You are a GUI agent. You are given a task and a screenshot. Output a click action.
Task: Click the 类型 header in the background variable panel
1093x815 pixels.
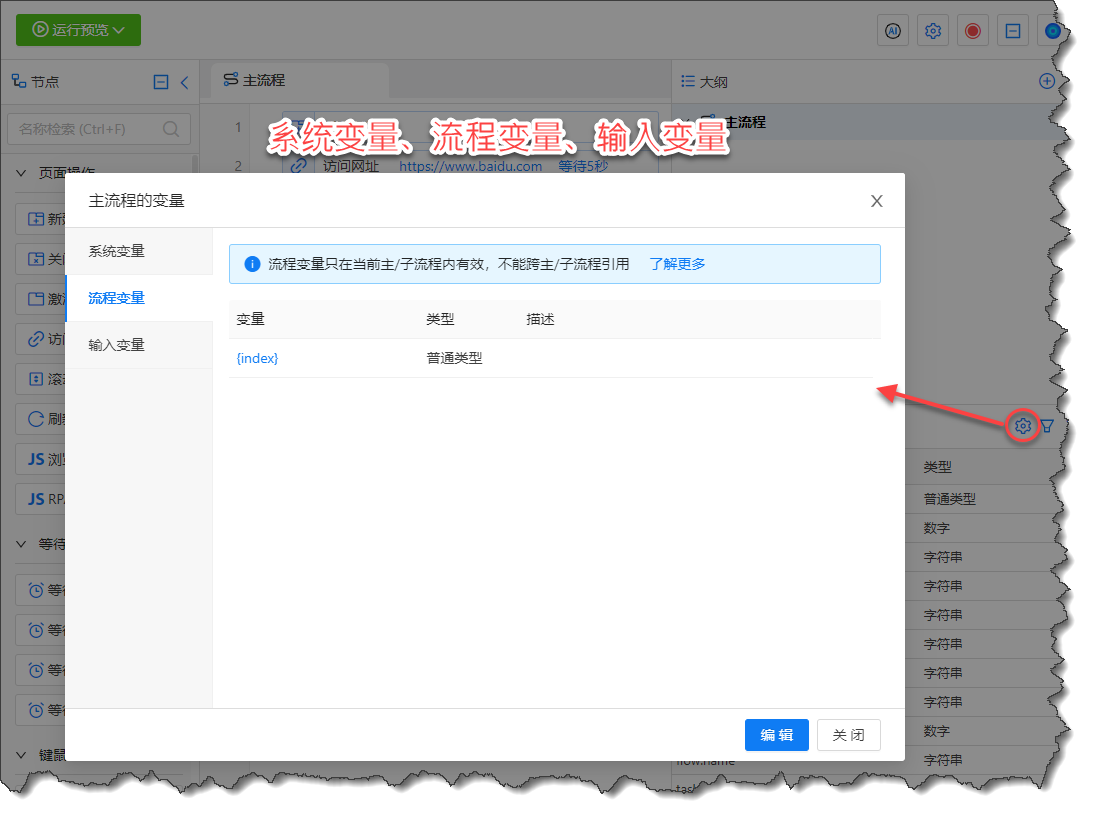938,467
